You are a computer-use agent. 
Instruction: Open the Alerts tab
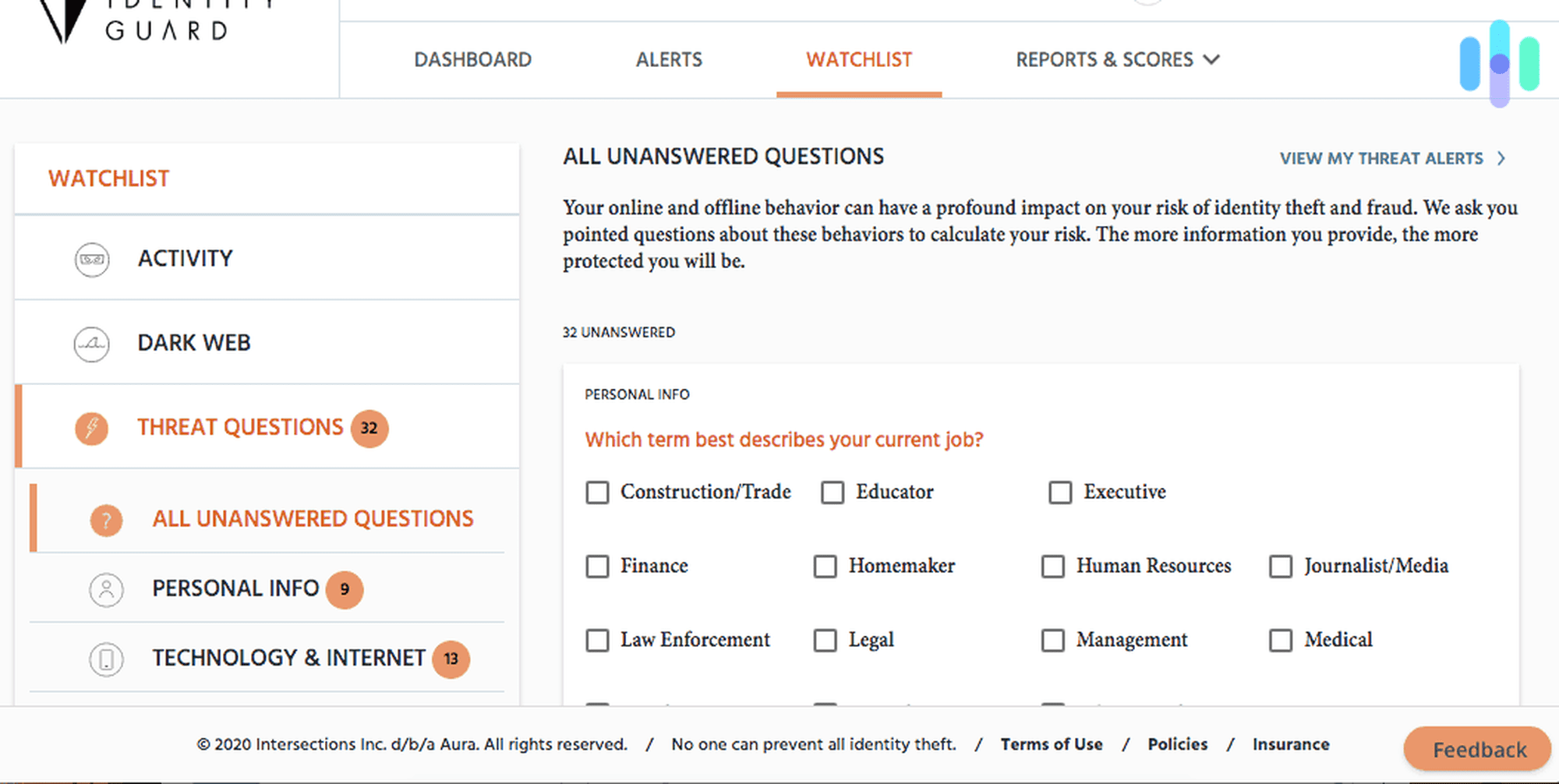[669, 59]
